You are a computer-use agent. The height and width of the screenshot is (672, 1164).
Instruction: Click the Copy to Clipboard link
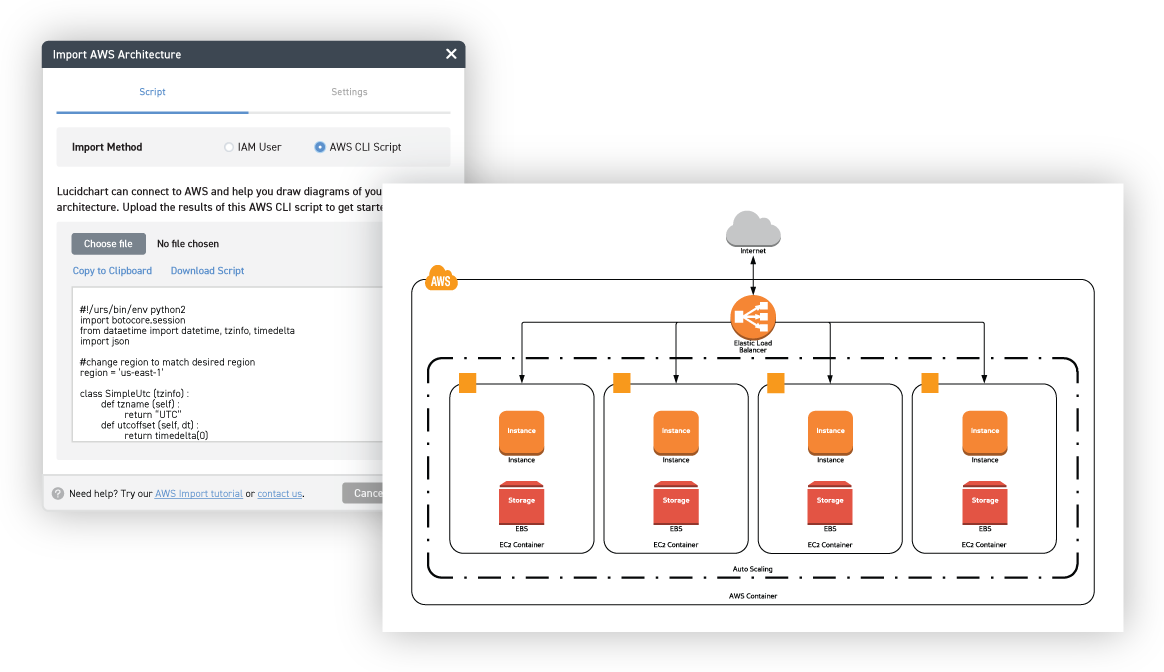point(112,271)
